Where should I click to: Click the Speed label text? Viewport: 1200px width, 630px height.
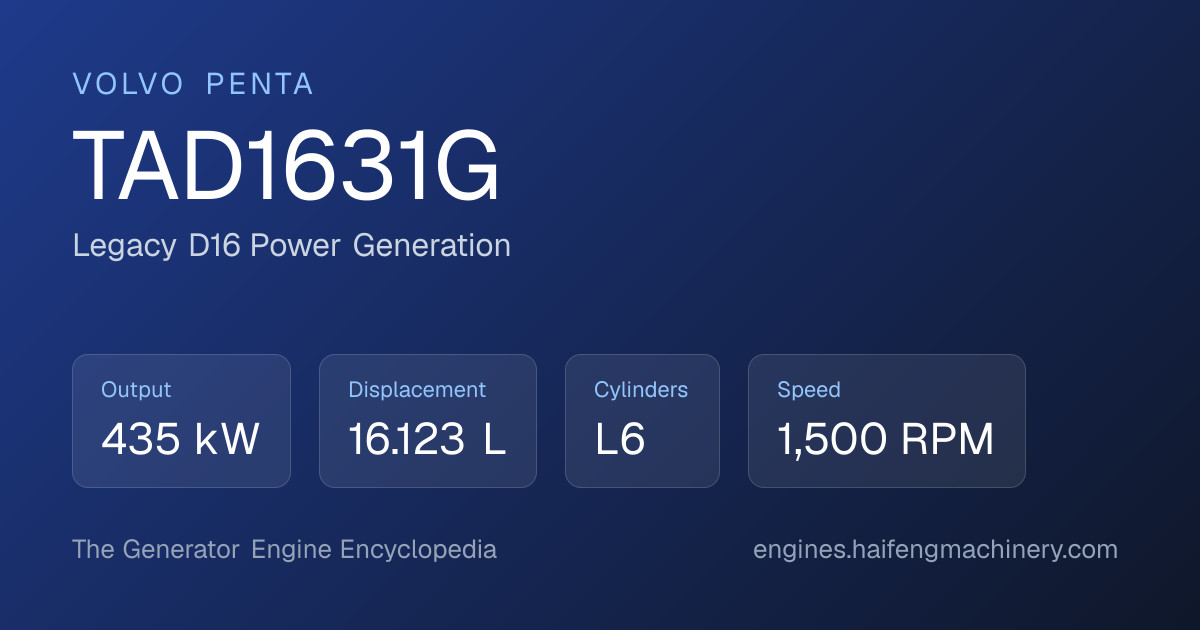pos(809,390)
